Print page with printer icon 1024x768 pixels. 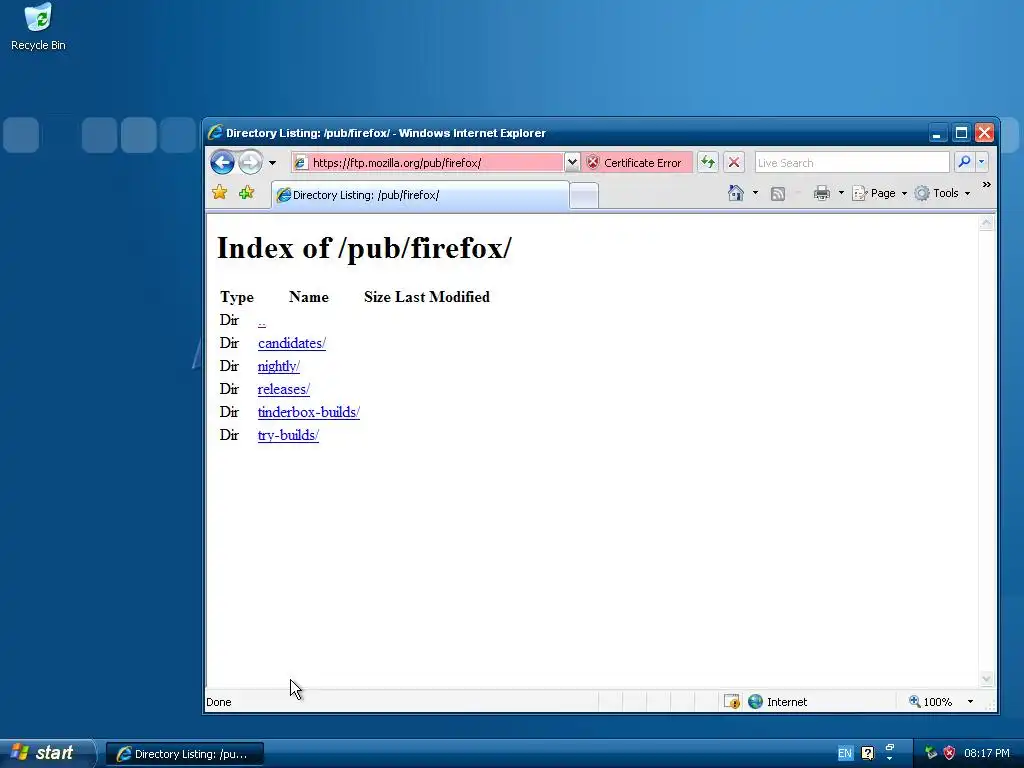[822, 193]
